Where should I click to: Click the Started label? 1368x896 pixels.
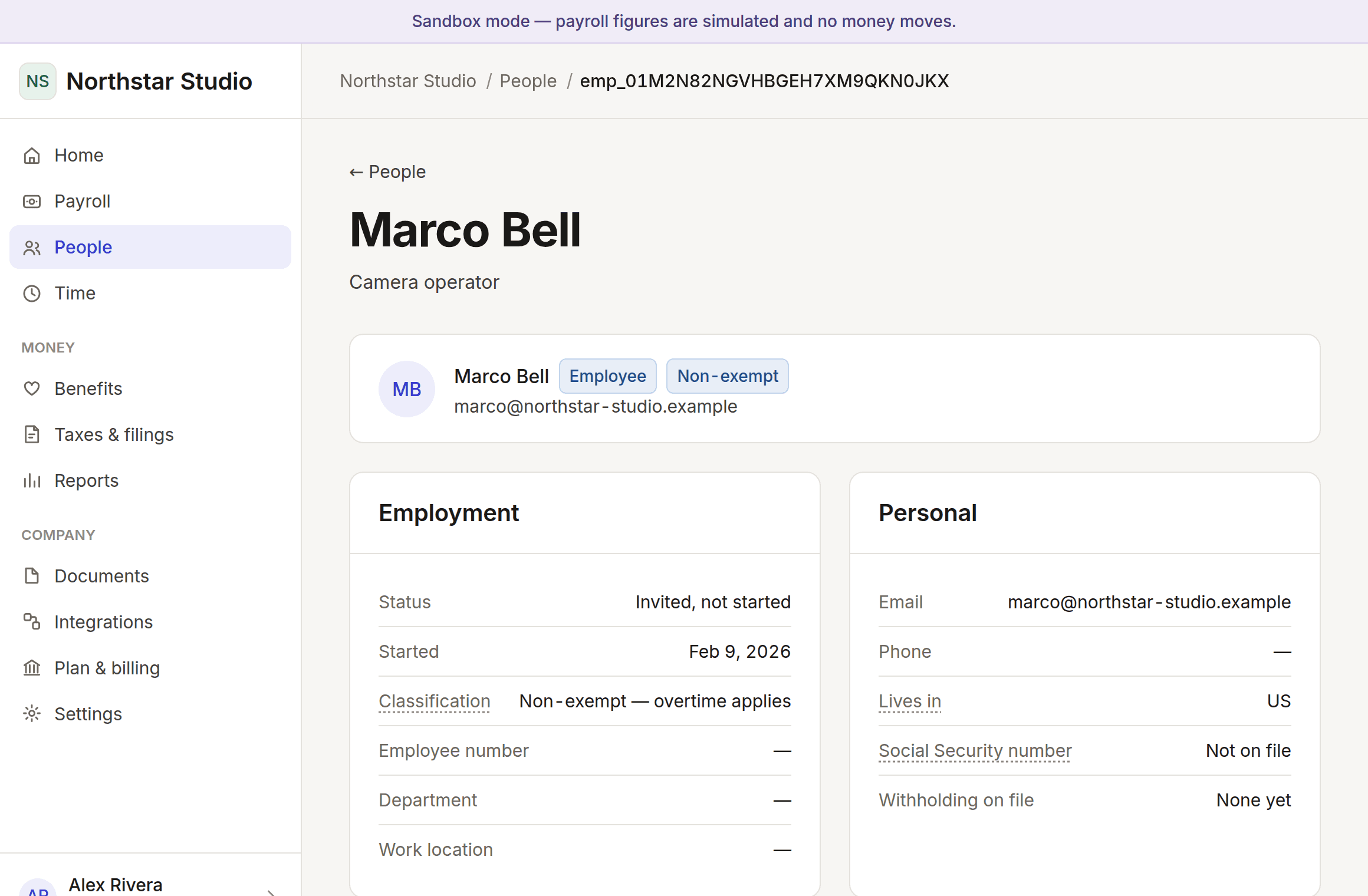(x=409, y=652)
